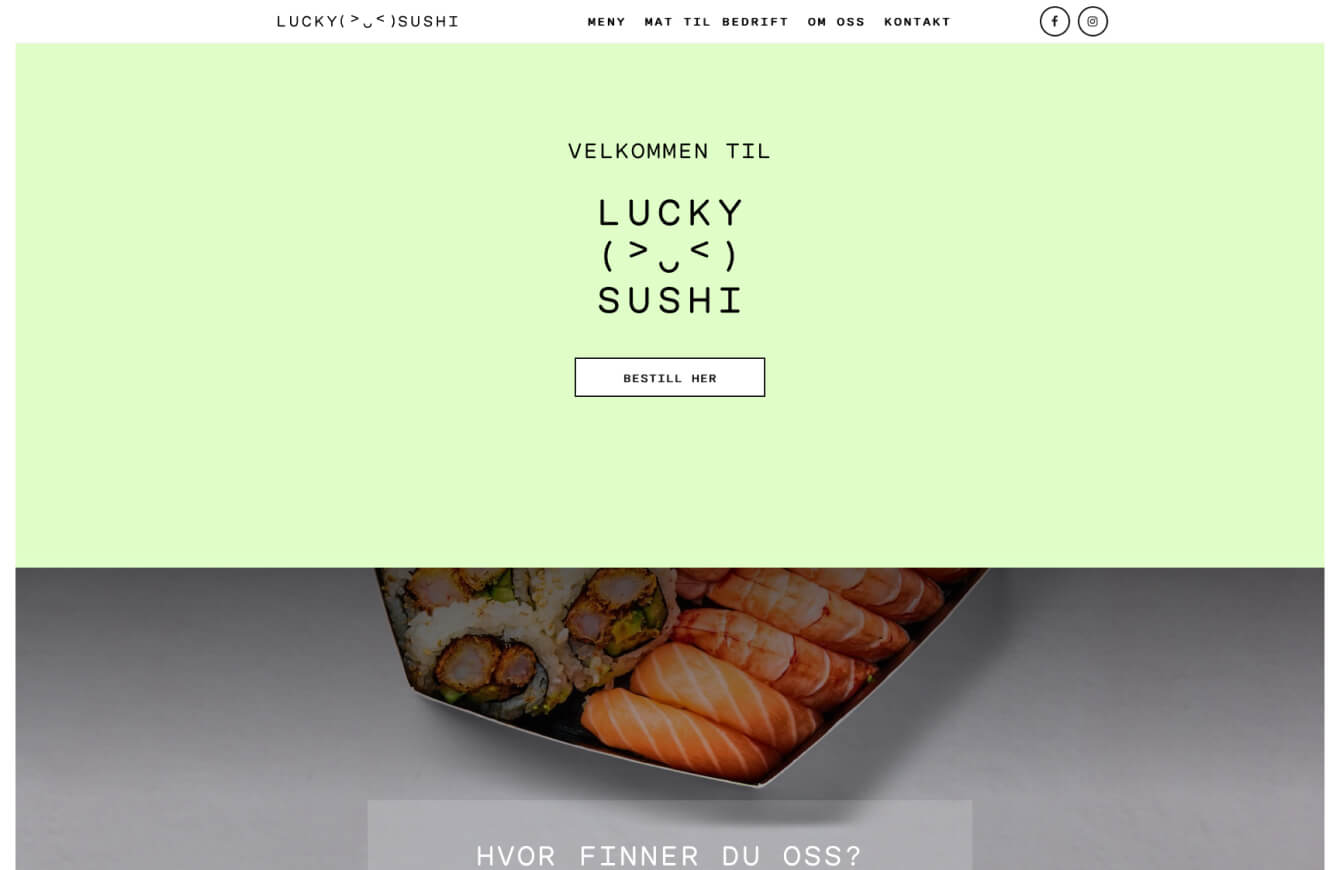Go to MAT TIL BEDRIFT page
Screen dimensions: 1340x870
(716, 21)
